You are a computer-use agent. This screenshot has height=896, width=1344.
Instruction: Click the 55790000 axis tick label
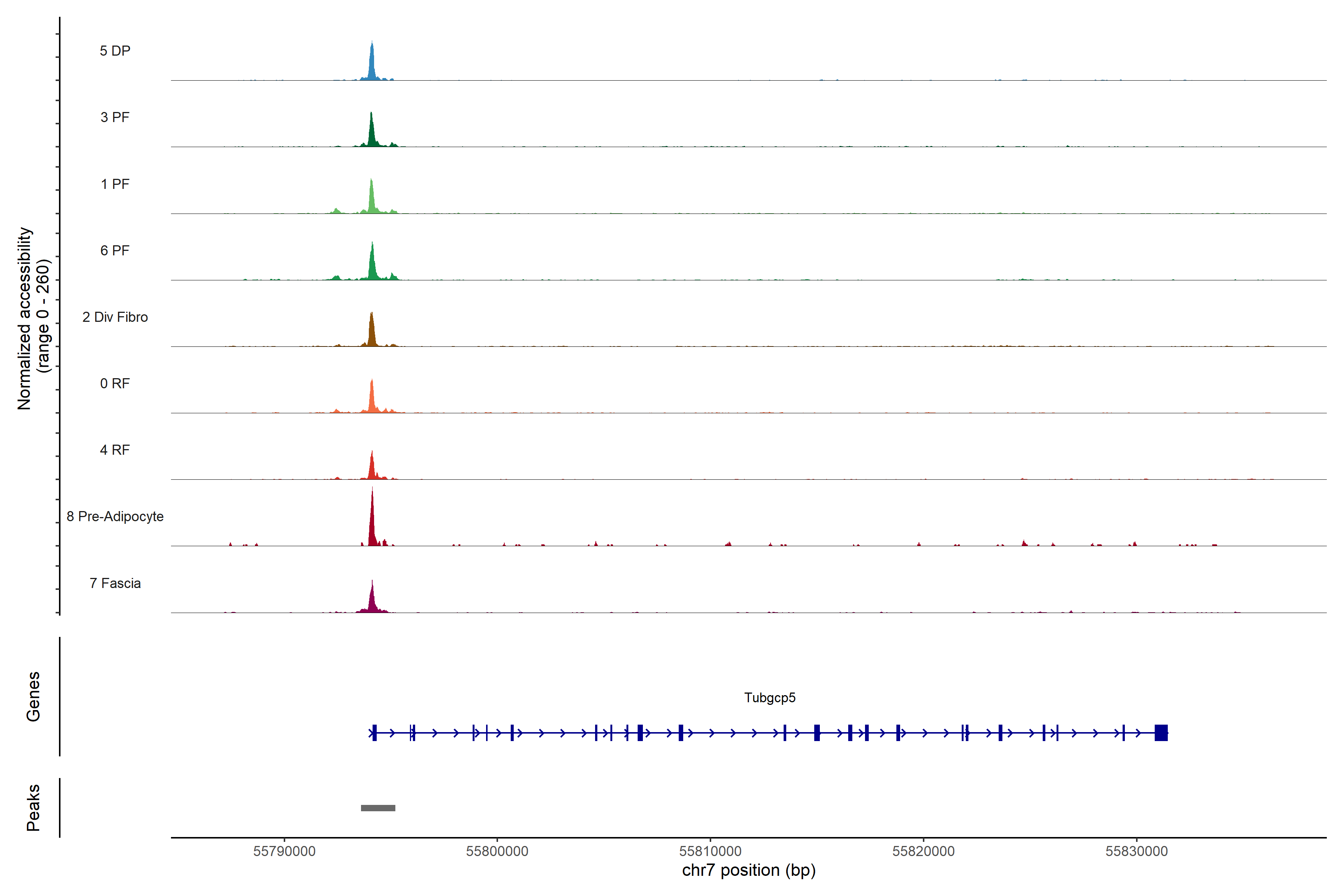(x=284, y=851)
